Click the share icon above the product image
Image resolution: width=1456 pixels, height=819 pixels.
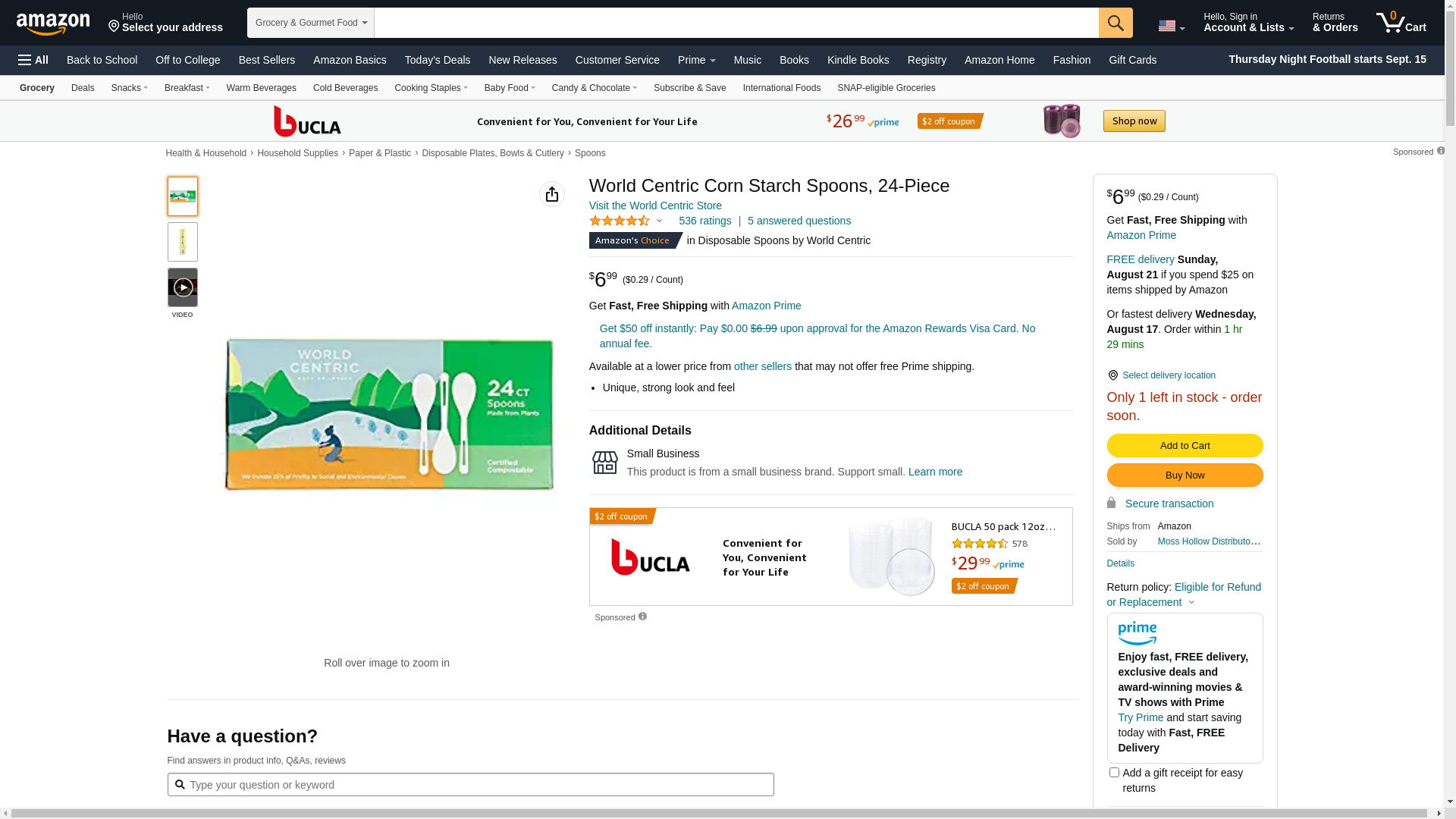pyautogui.click(x=551, y=194)
